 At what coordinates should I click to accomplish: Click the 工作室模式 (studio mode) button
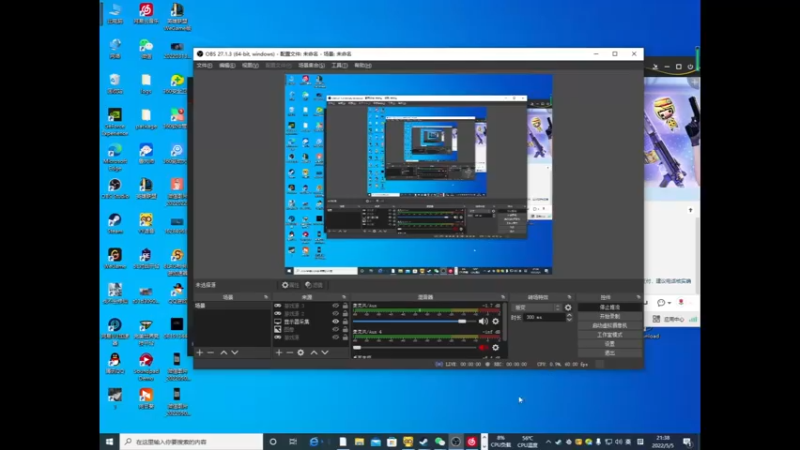(609, 335)
